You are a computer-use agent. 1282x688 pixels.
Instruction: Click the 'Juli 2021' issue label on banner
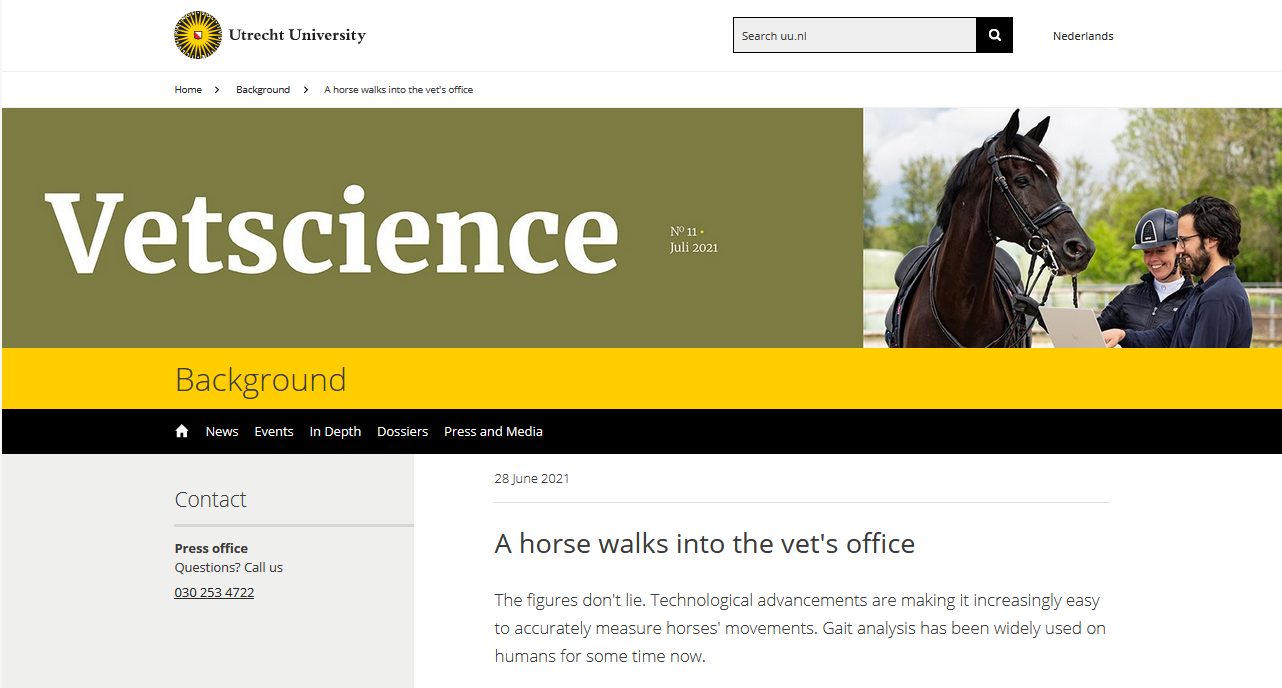(x=694, y=248)
